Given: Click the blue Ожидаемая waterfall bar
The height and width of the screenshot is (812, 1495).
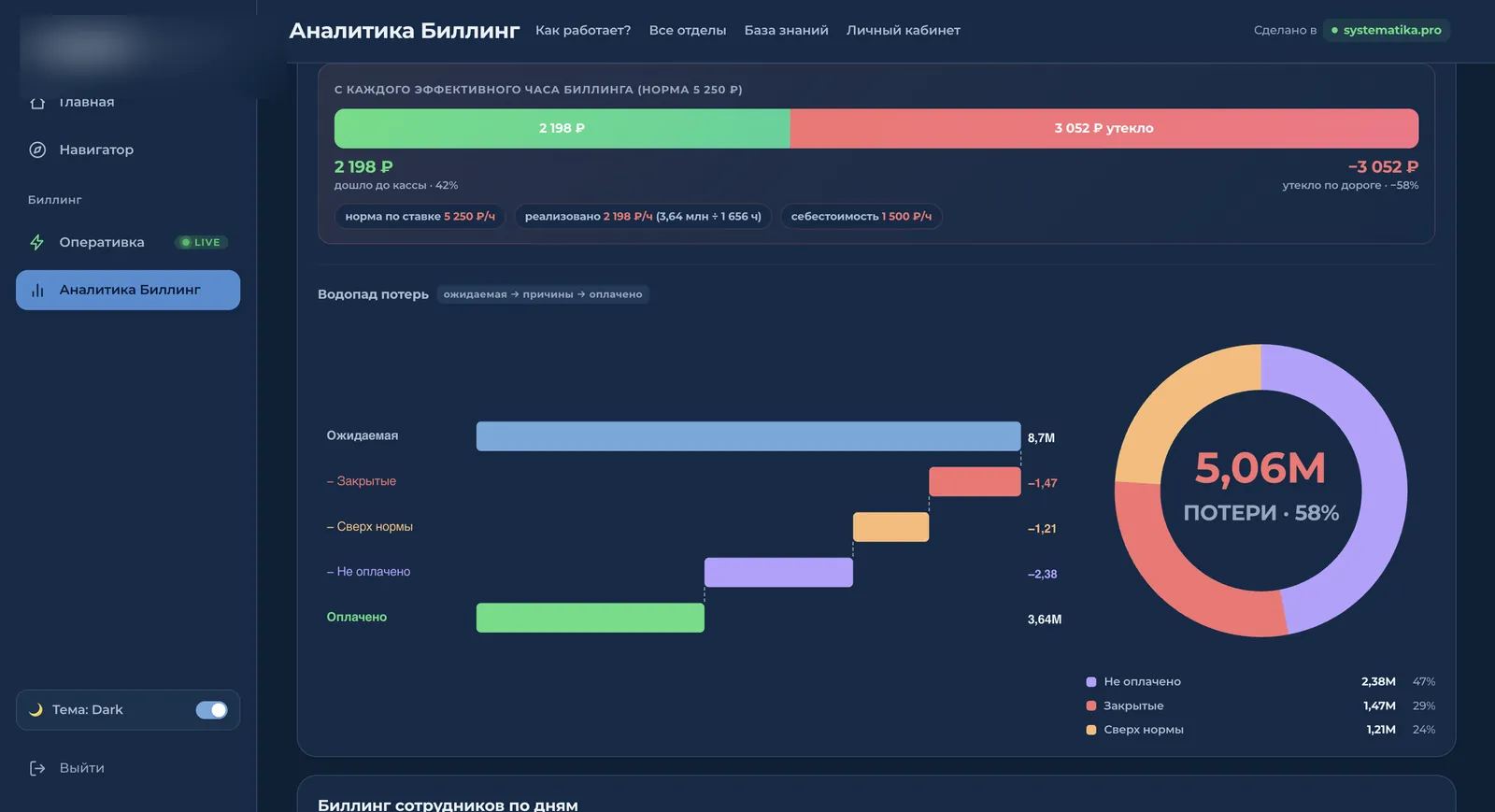Looking at the screenshot, I should [x=748, y=436].
